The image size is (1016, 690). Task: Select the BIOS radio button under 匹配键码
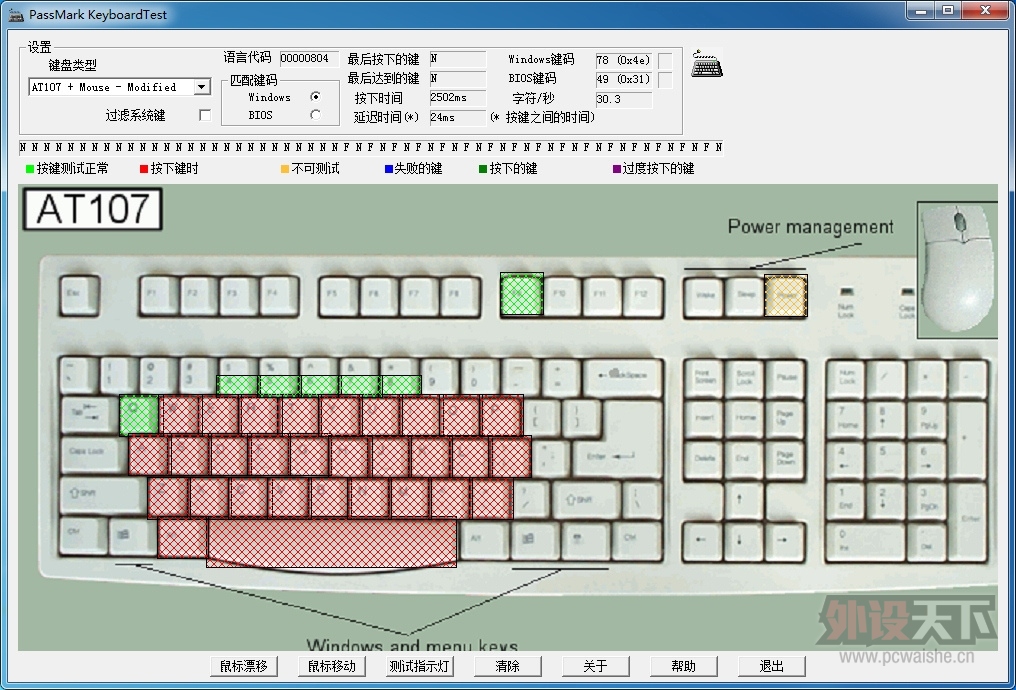click(316, 115)
